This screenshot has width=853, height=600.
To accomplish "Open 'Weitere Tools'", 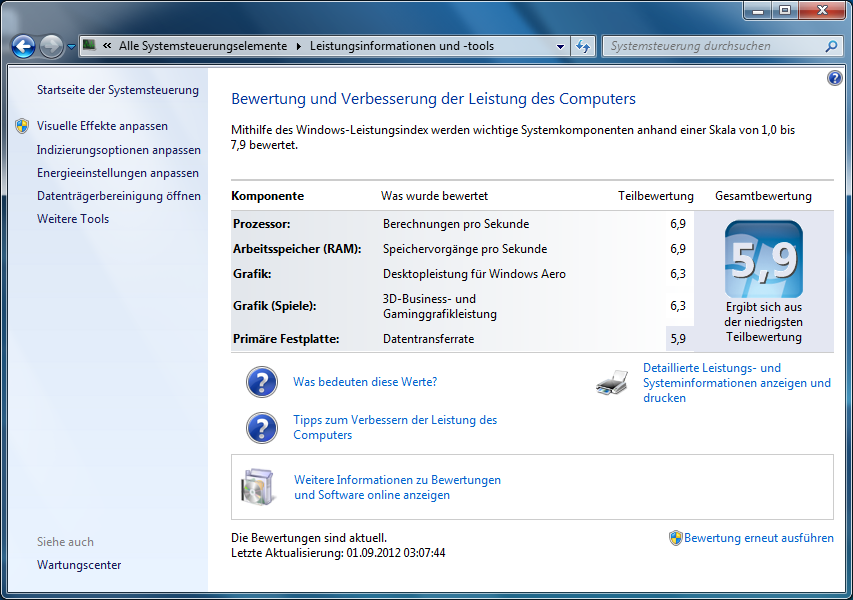I will [73, 219].
